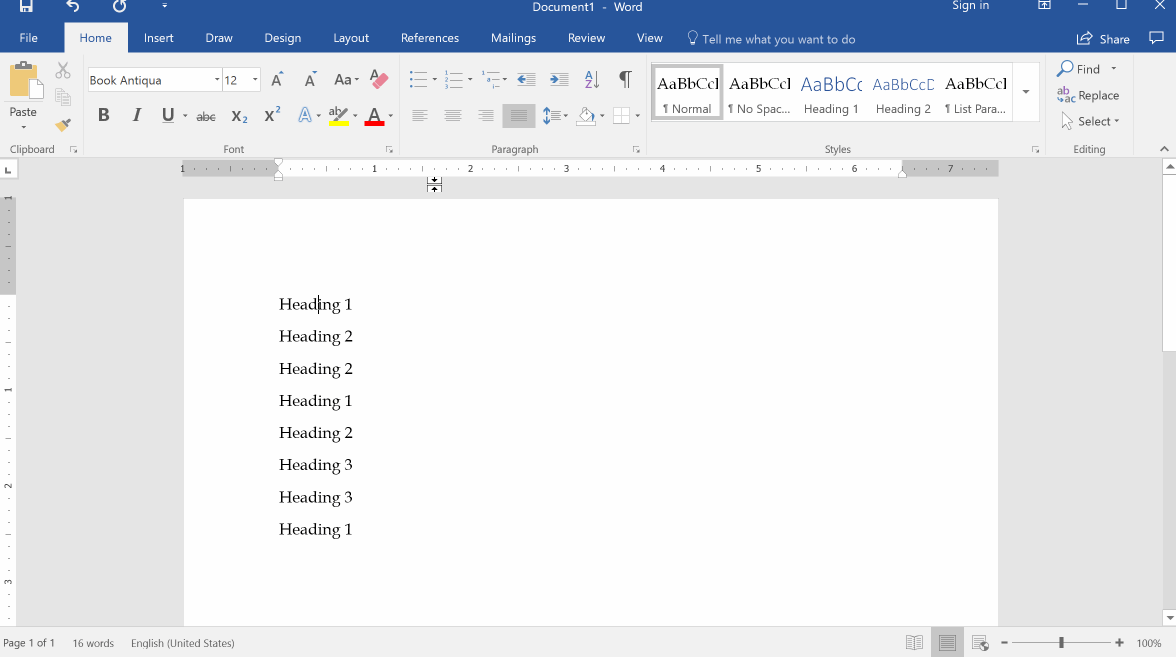Image resolution: width=1176 pixels, height=657 pixels.
Task: Apply Subscript formatting
Action: coord(238,116)
